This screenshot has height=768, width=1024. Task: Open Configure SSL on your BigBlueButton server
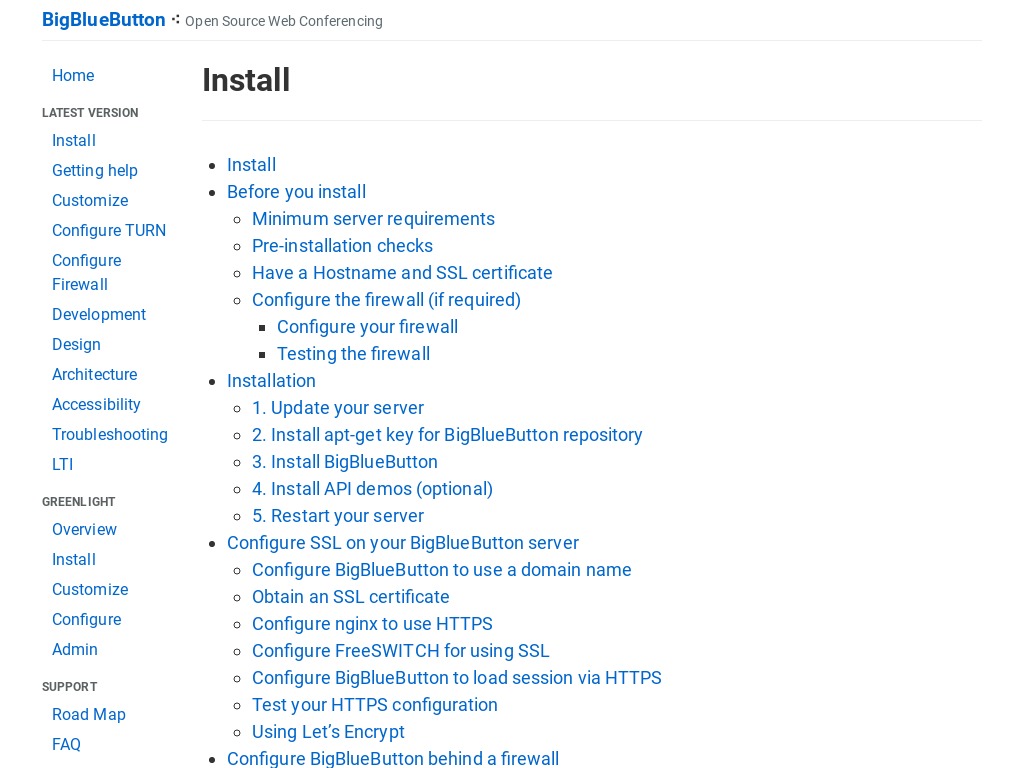403,543
